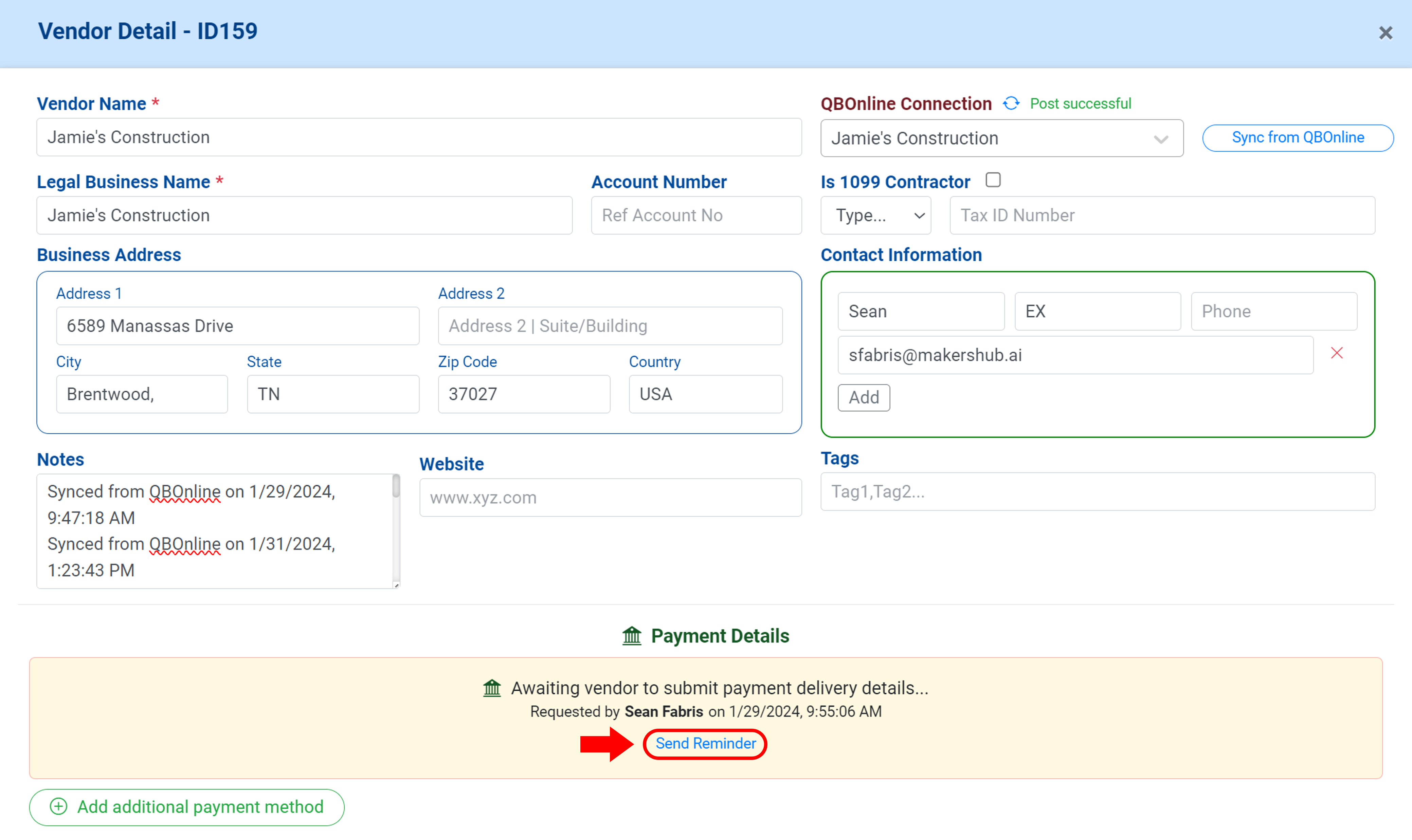Toggle the Is 1099 Contractor checkbox
This screenshot has width=1412, height=840.
point(992,180)
